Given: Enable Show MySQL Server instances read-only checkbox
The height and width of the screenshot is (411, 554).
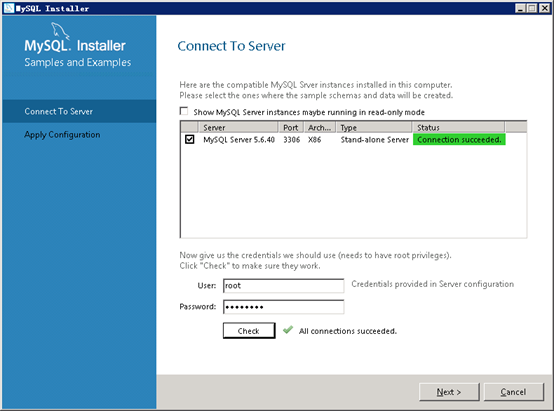Looking at the screenshot, I should point(184,112).
